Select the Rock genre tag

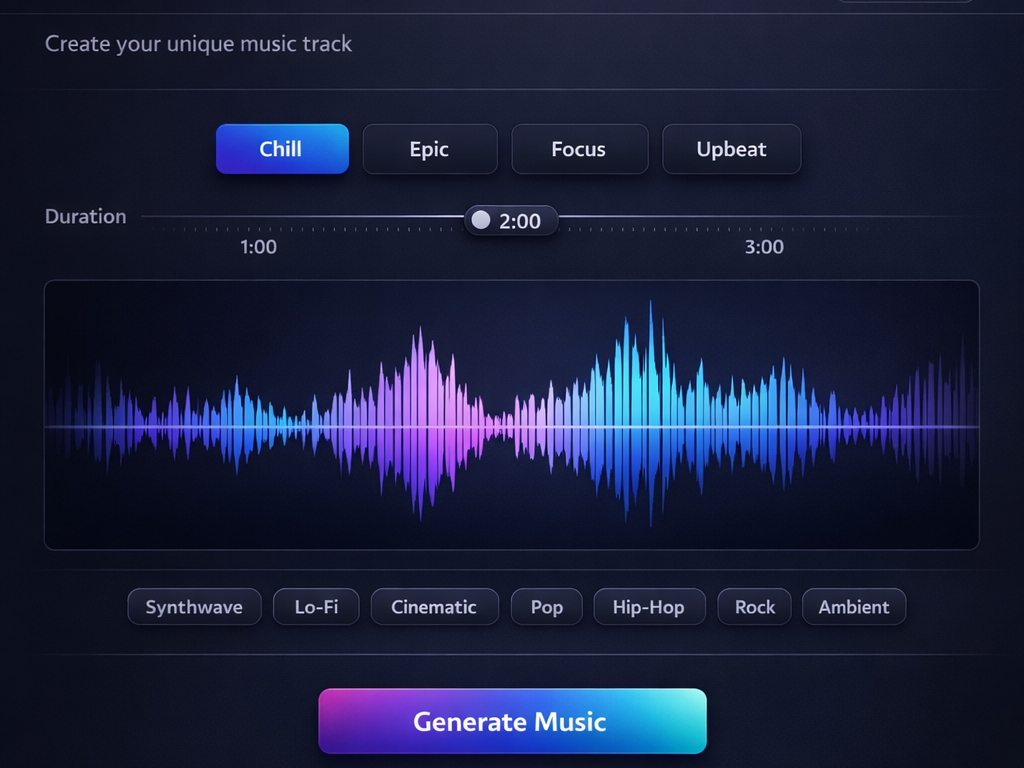[x=754, y=606]
